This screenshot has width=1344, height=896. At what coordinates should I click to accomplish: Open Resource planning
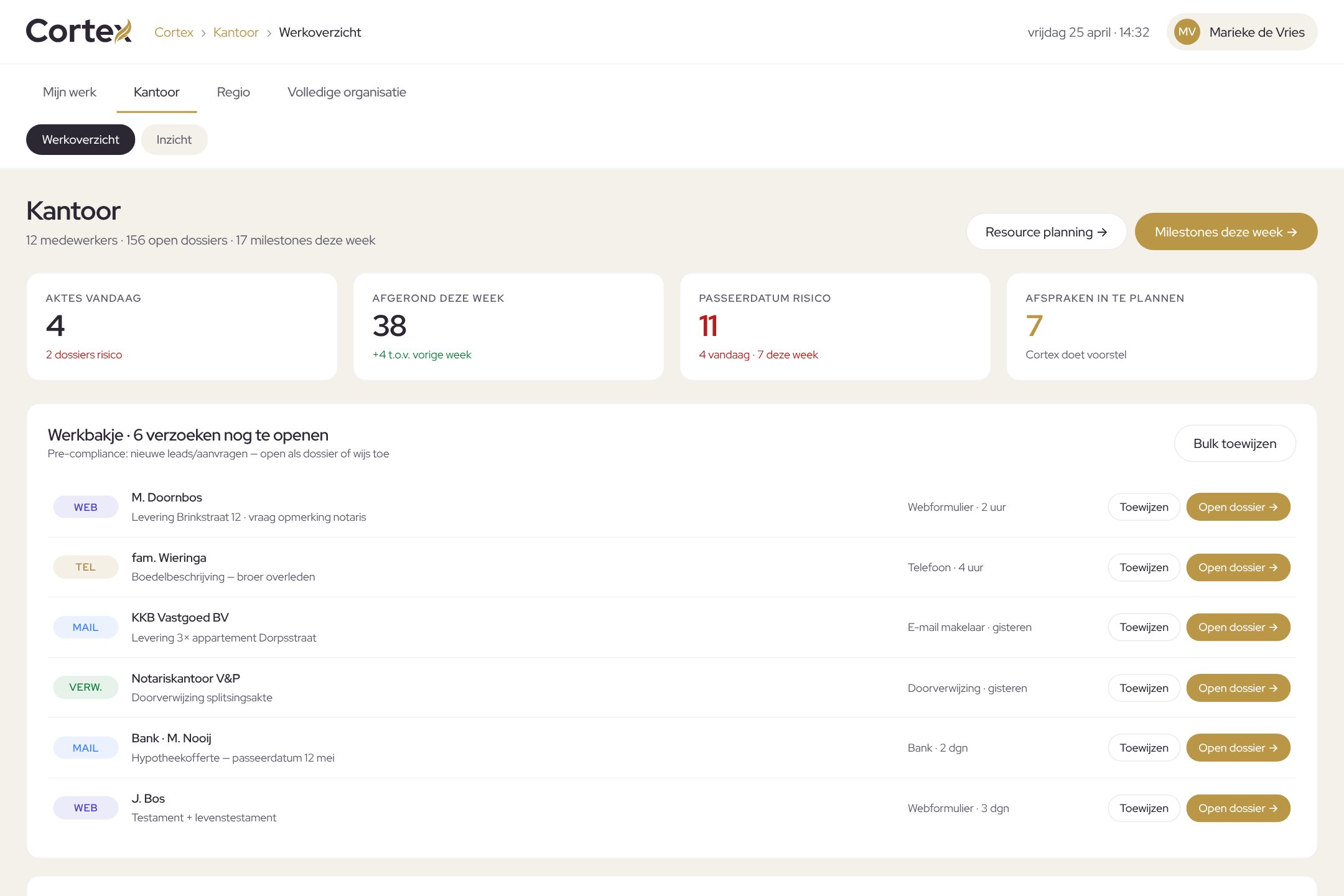pyautogui.click(x=1046, y=231)
